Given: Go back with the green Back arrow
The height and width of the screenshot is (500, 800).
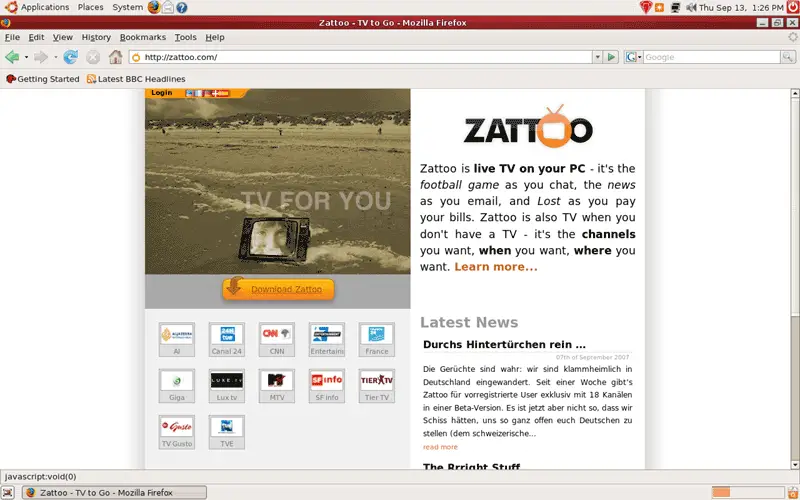Looking at the screenshot, I should coord(12,57).
